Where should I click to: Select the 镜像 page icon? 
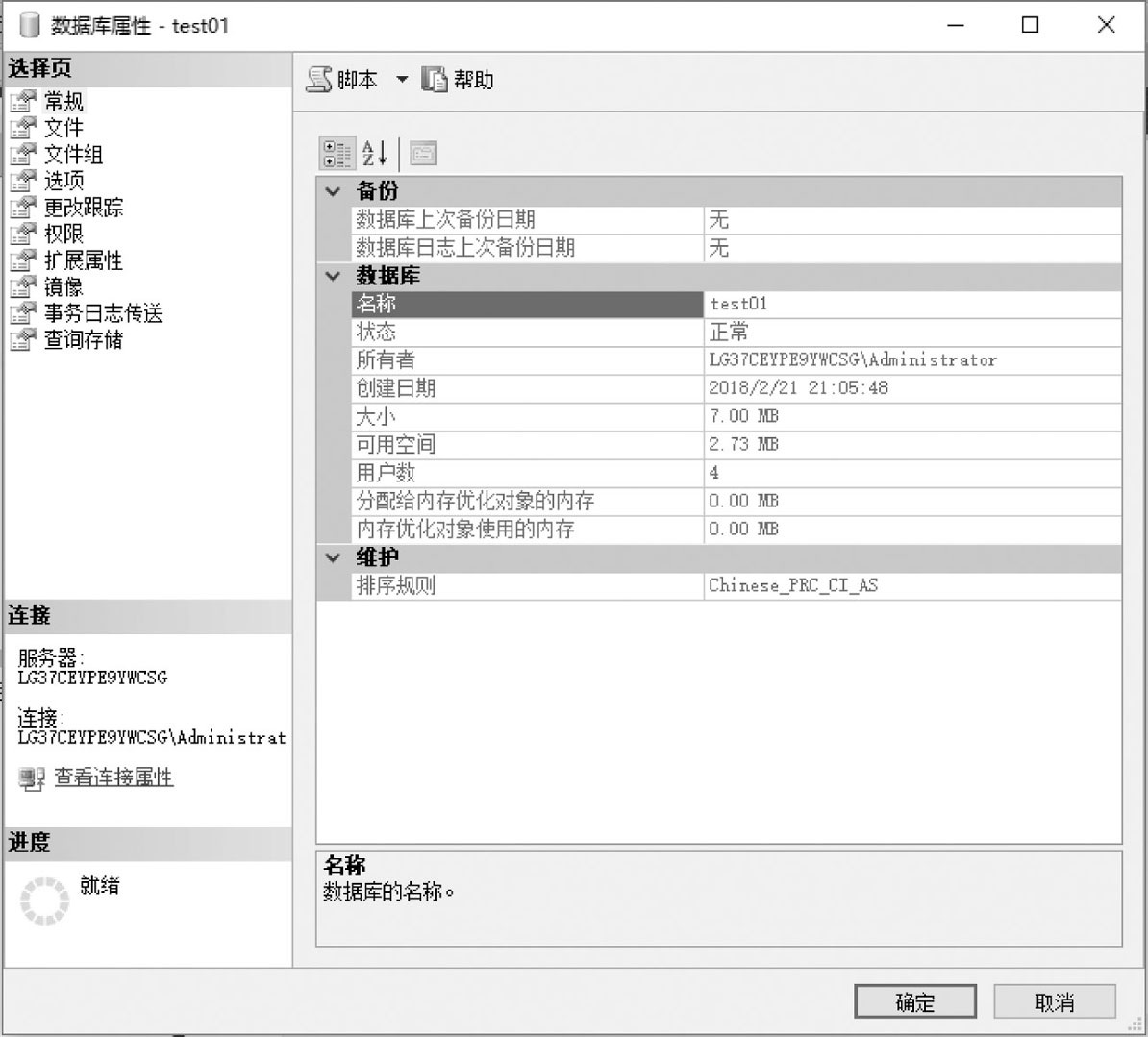[x=23, y=286]
